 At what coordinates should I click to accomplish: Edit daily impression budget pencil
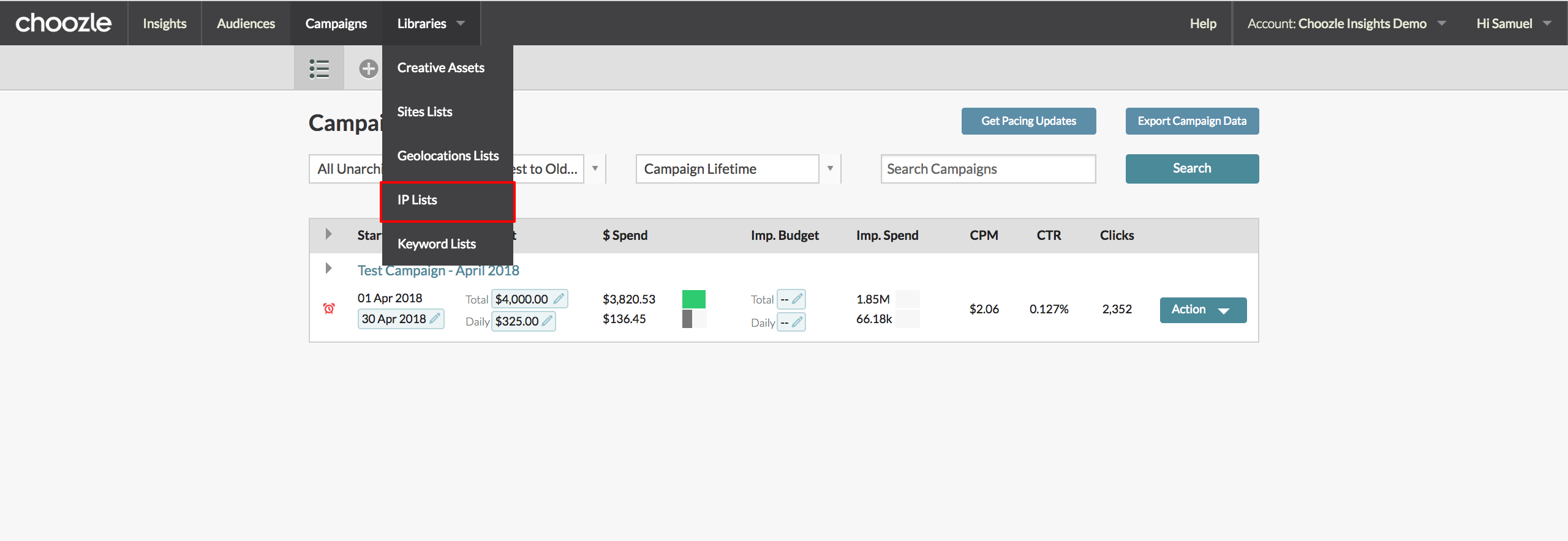(797, 322)
